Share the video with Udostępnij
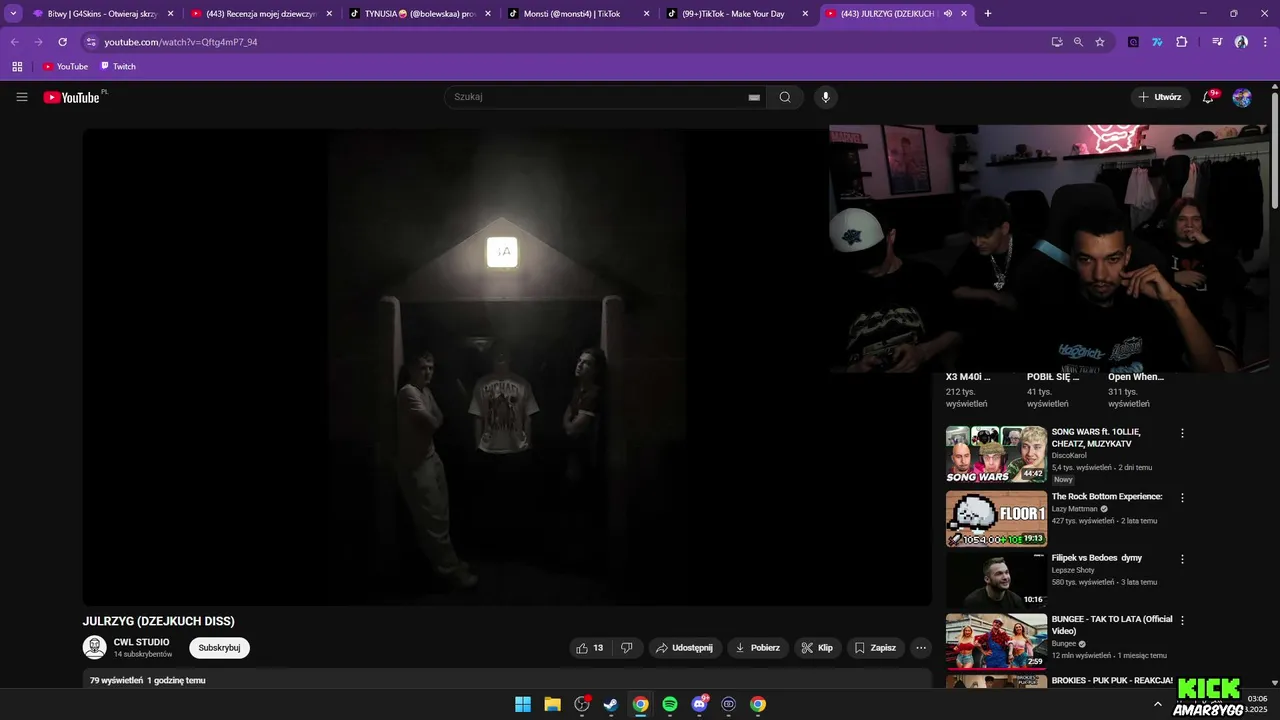Viewport: 1280px width, 720px height. click(684, 648)
